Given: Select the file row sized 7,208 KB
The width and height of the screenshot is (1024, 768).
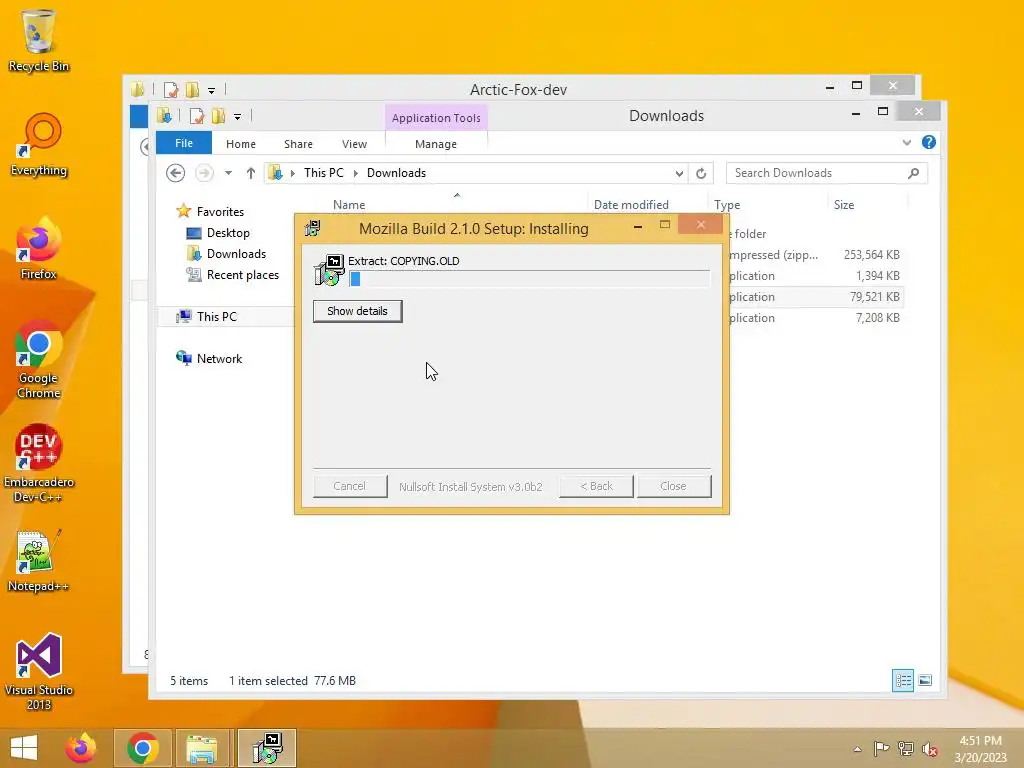Looking at the screenshot, I should pyautogui.click(x=816, y=317).
